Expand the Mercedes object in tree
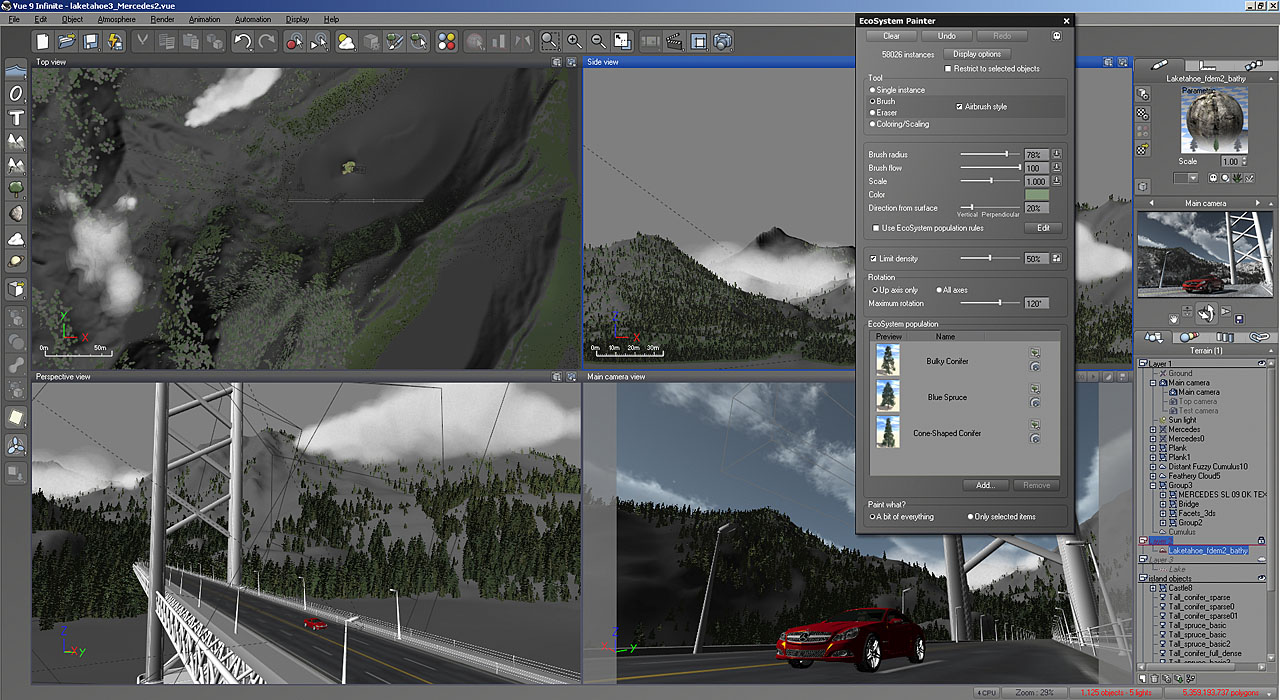1280x700 pixels. point(1153,430)
